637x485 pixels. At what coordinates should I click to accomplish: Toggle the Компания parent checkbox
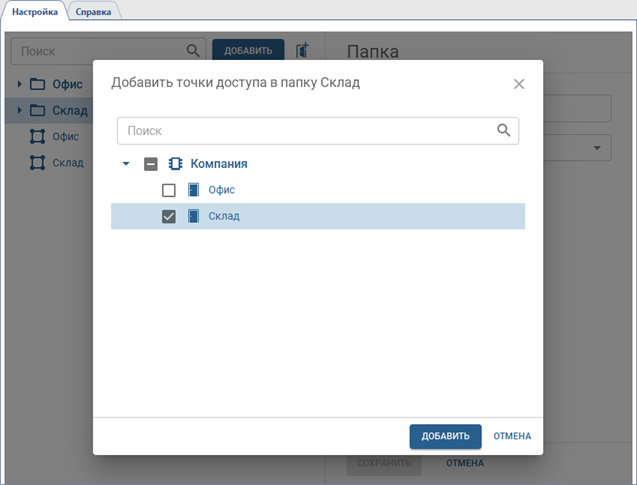click(x=151, y=164)
